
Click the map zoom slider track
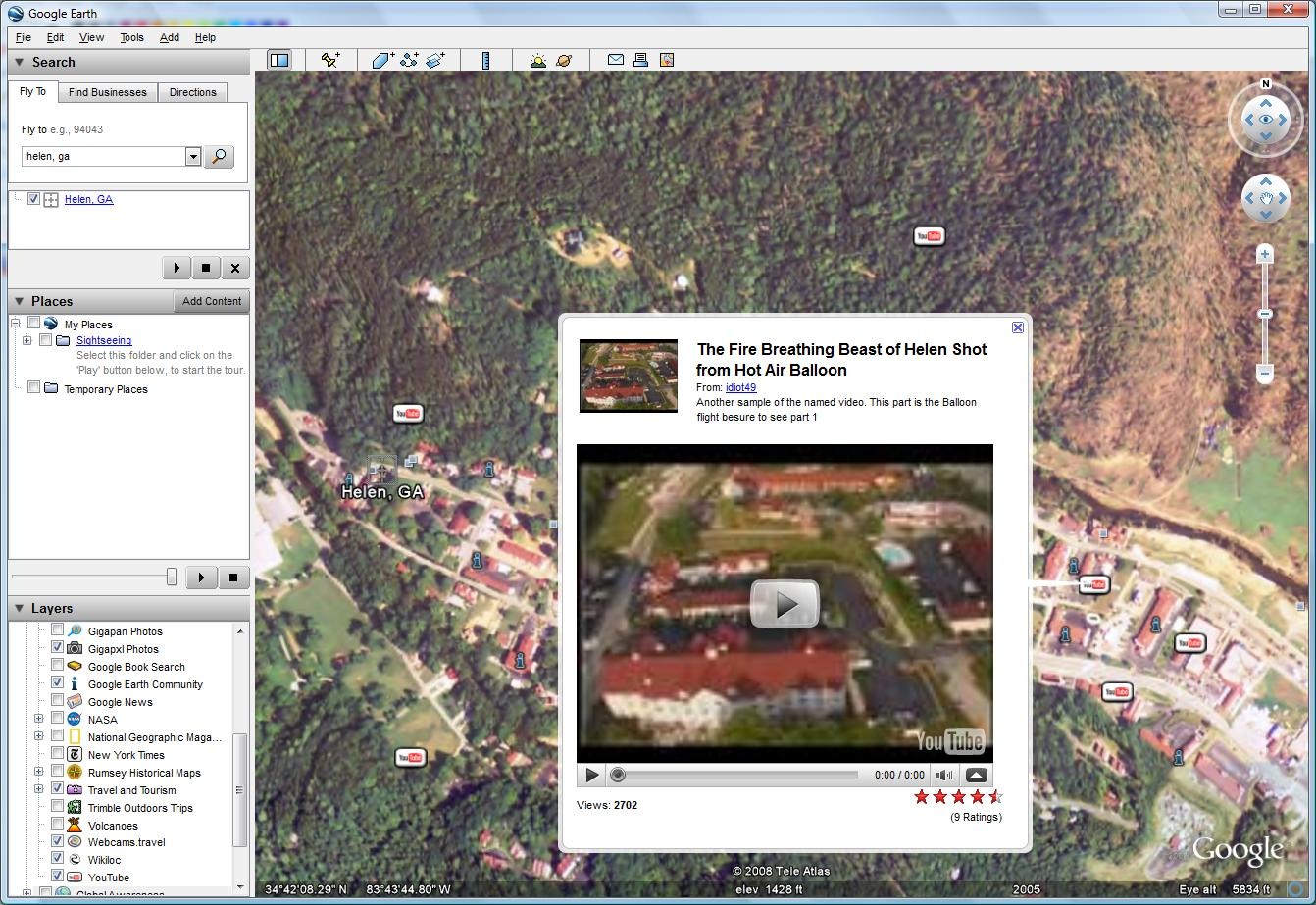1265,314
